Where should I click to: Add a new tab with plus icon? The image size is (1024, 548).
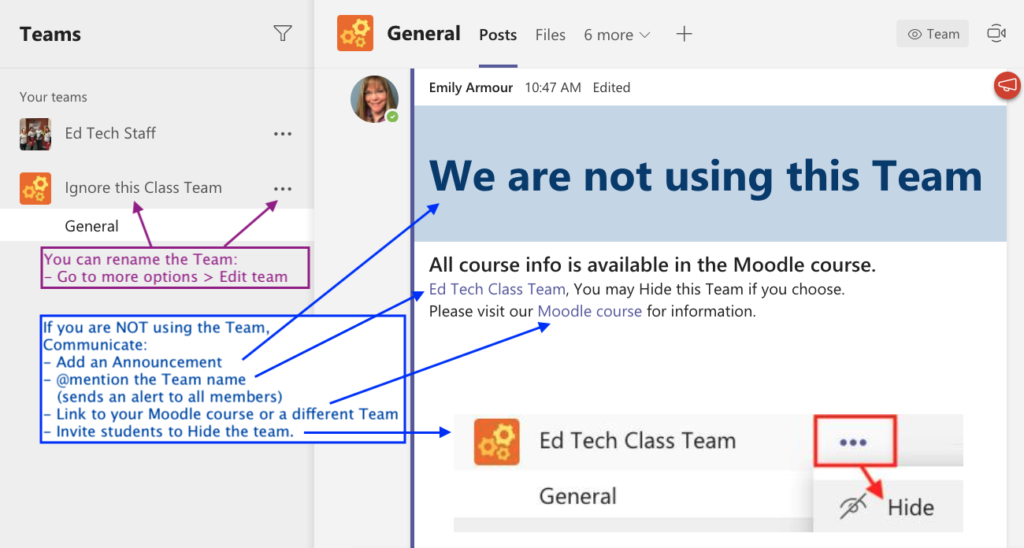click(x=684, y=34)
